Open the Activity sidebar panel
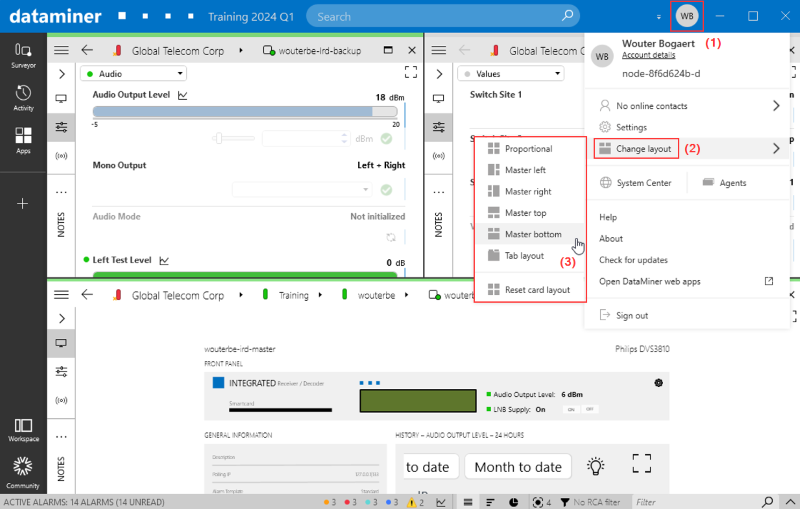This screenshot has height=509, width=800. click(23, 97)
